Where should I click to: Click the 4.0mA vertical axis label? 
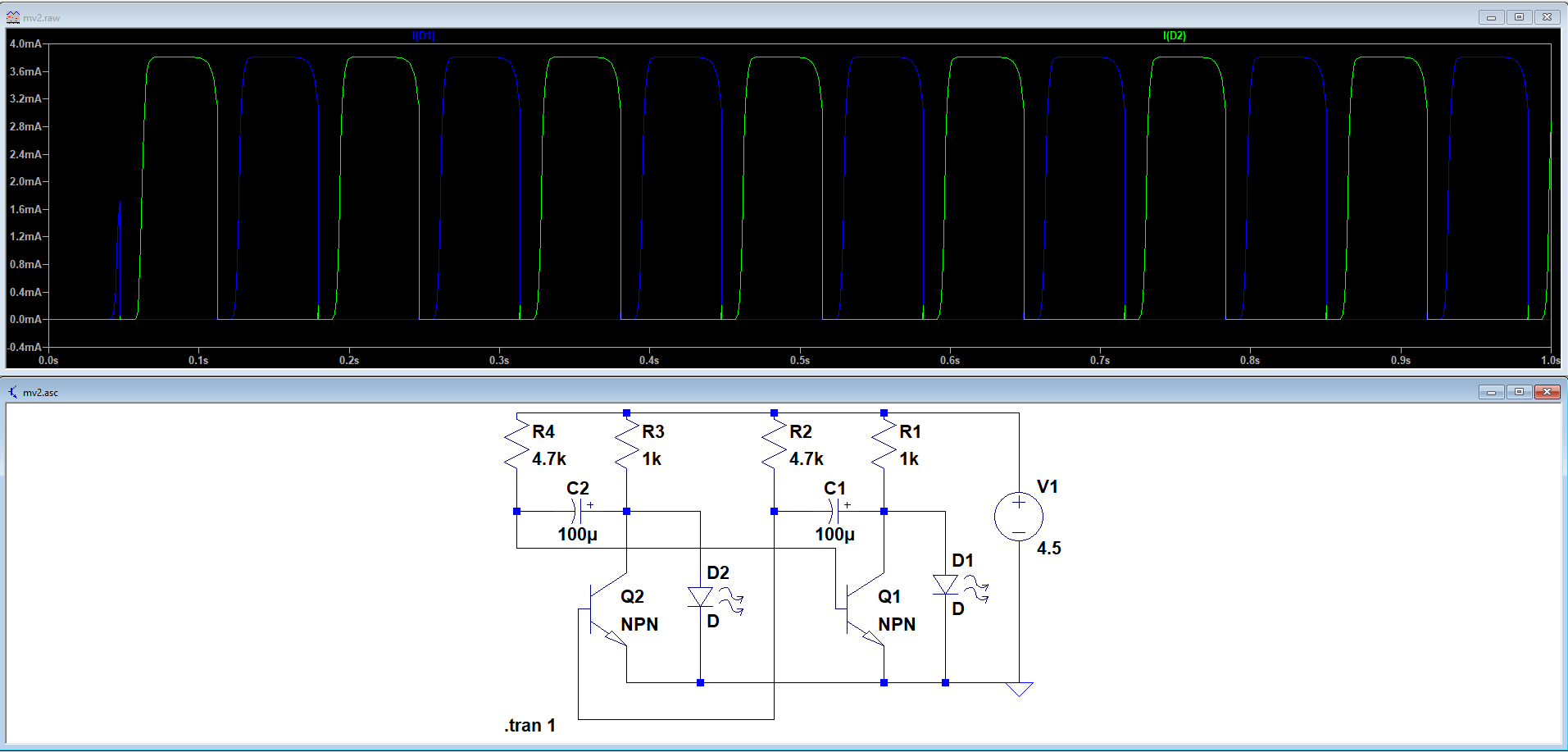click(25, 43)
